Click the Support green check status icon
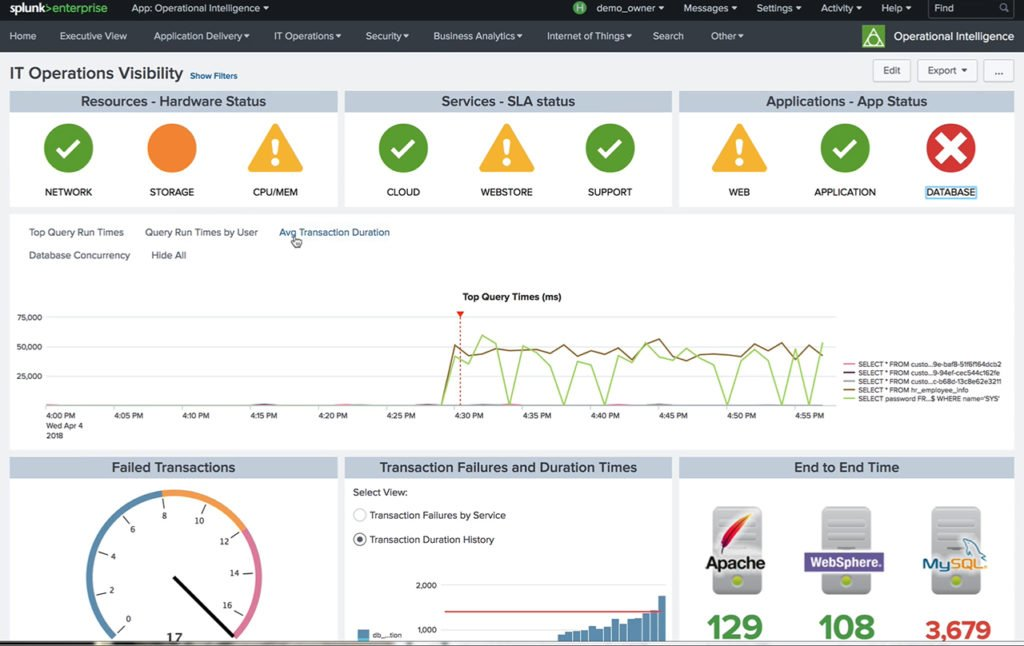Viewport: 1024px width, 646px height. tap(610, 148)
